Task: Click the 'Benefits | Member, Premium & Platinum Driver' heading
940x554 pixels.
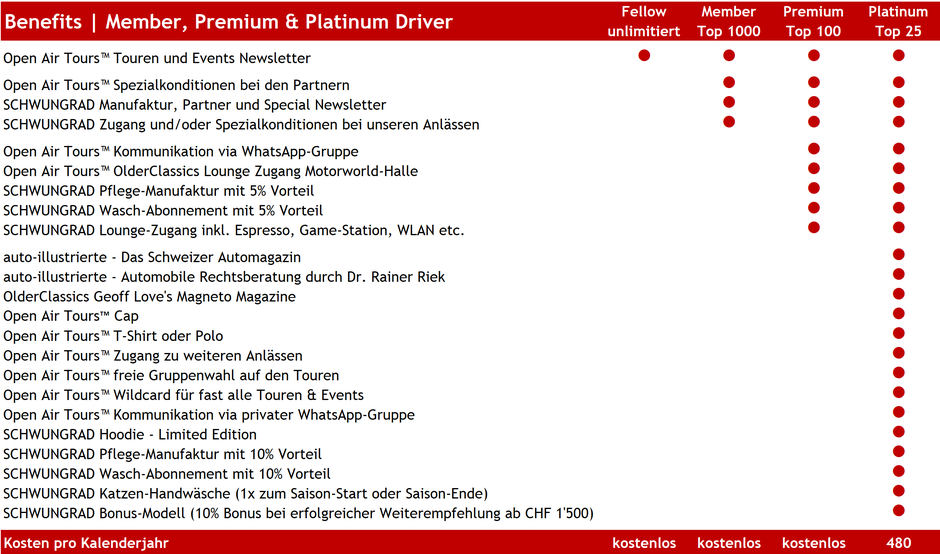Action: pyautogui.click(x=228, y=22)
